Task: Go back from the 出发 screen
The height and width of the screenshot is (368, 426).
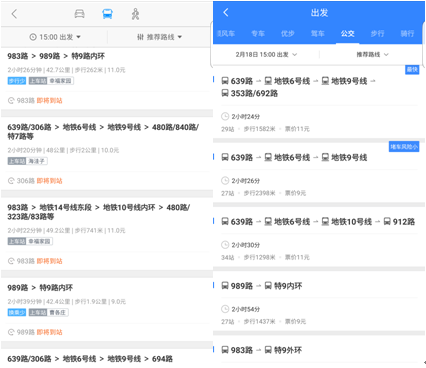Action: click(x=226, y=13)
